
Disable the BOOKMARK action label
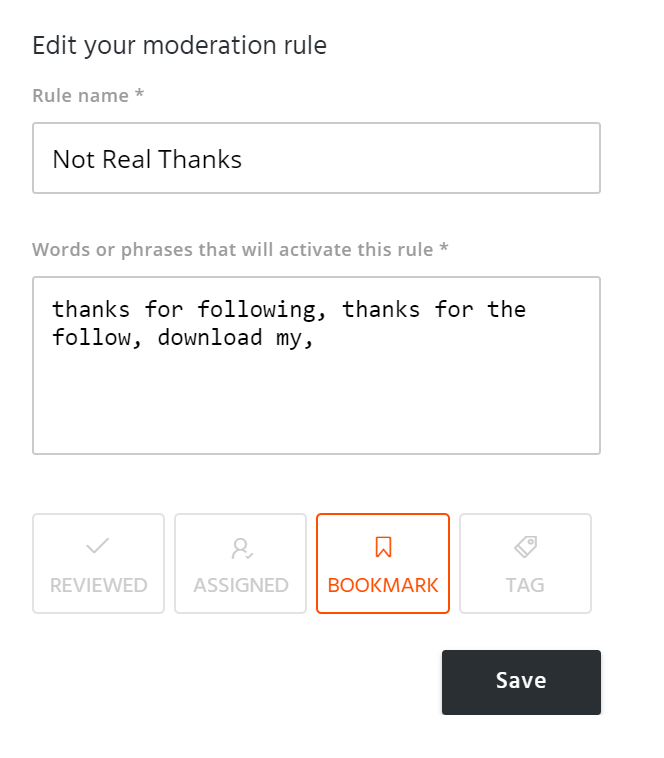click(383, 585)
